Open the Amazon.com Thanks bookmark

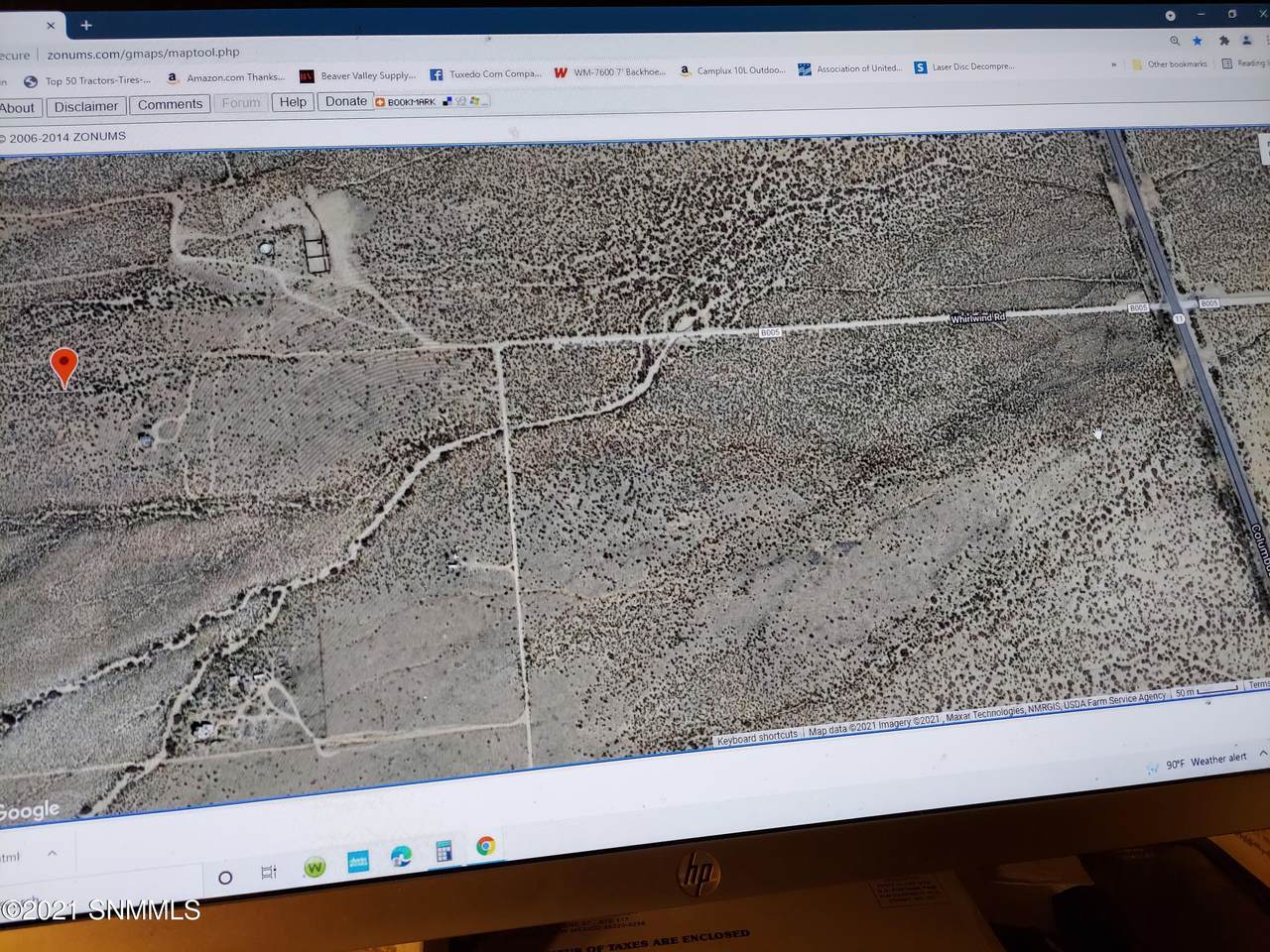pos(225,77)
